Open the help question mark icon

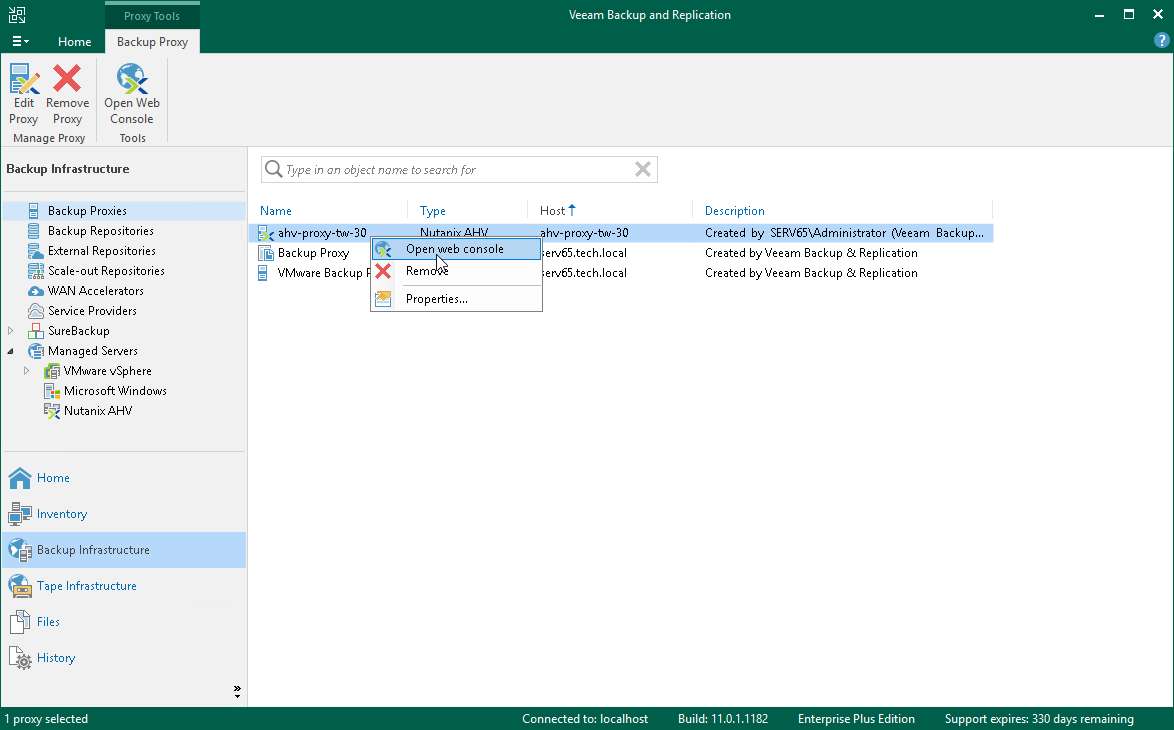click(x=1162, y=41)
